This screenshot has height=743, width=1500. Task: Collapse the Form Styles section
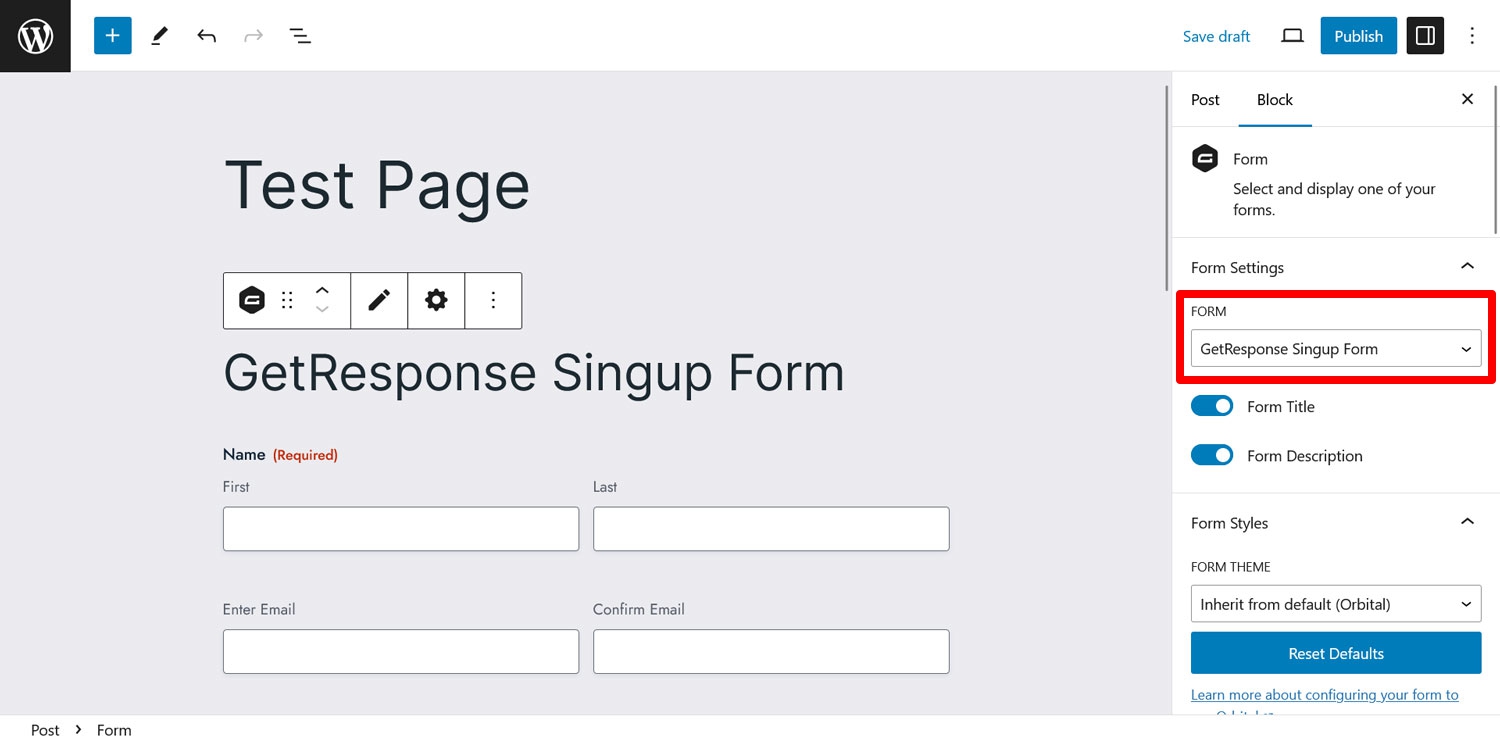(x=1467, y=522)
